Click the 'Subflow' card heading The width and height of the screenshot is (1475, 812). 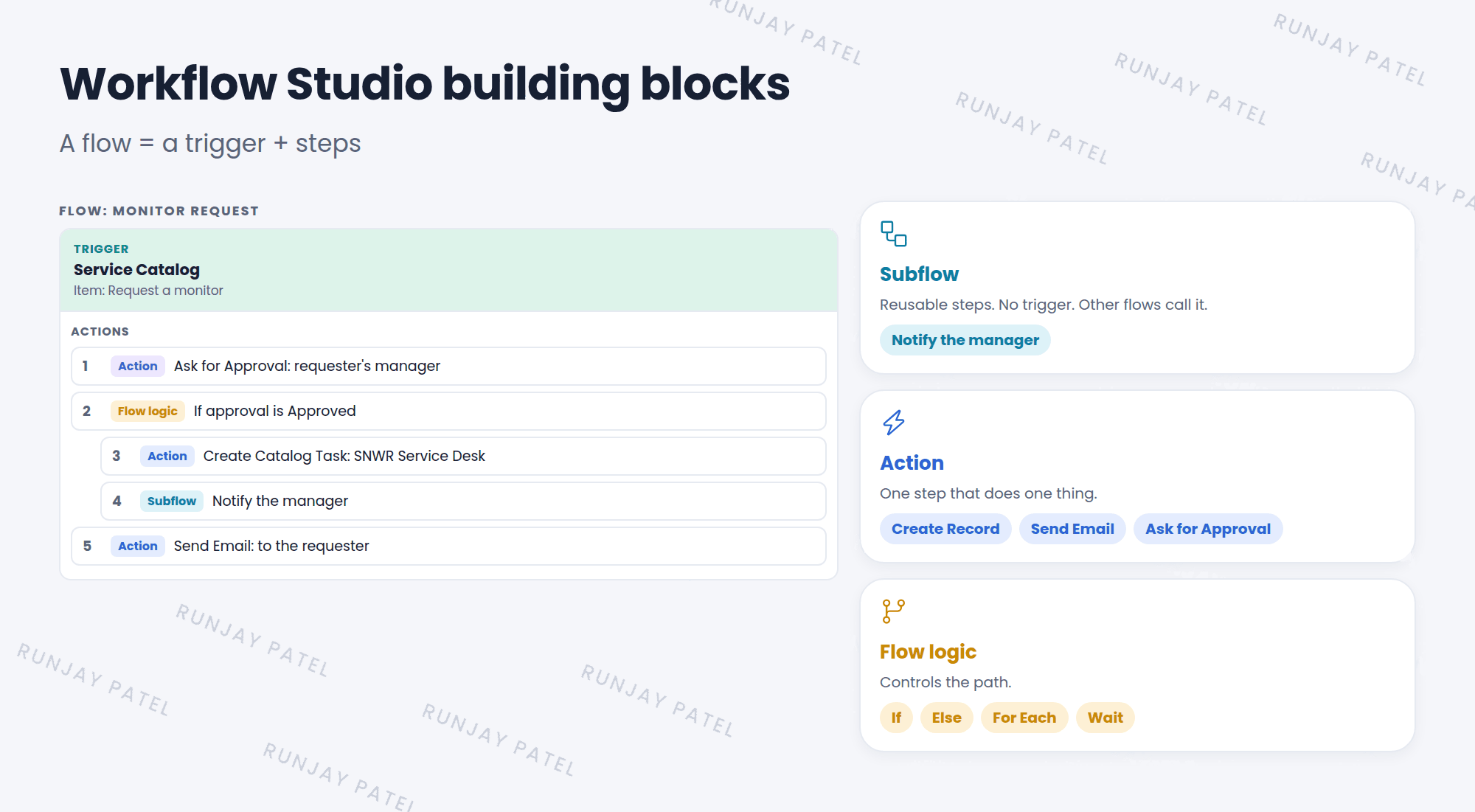919,274
